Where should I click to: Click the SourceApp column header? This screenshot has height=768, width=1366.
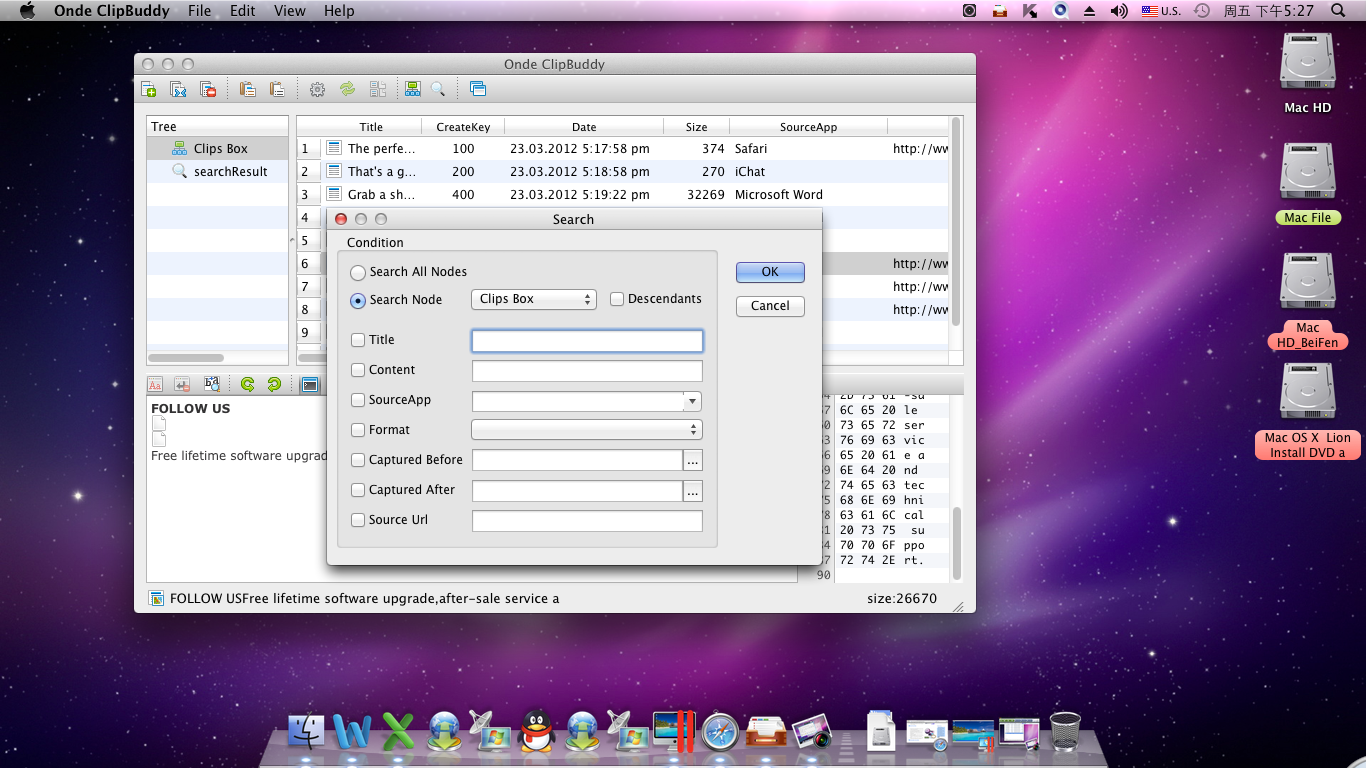[x=808, y=127]
